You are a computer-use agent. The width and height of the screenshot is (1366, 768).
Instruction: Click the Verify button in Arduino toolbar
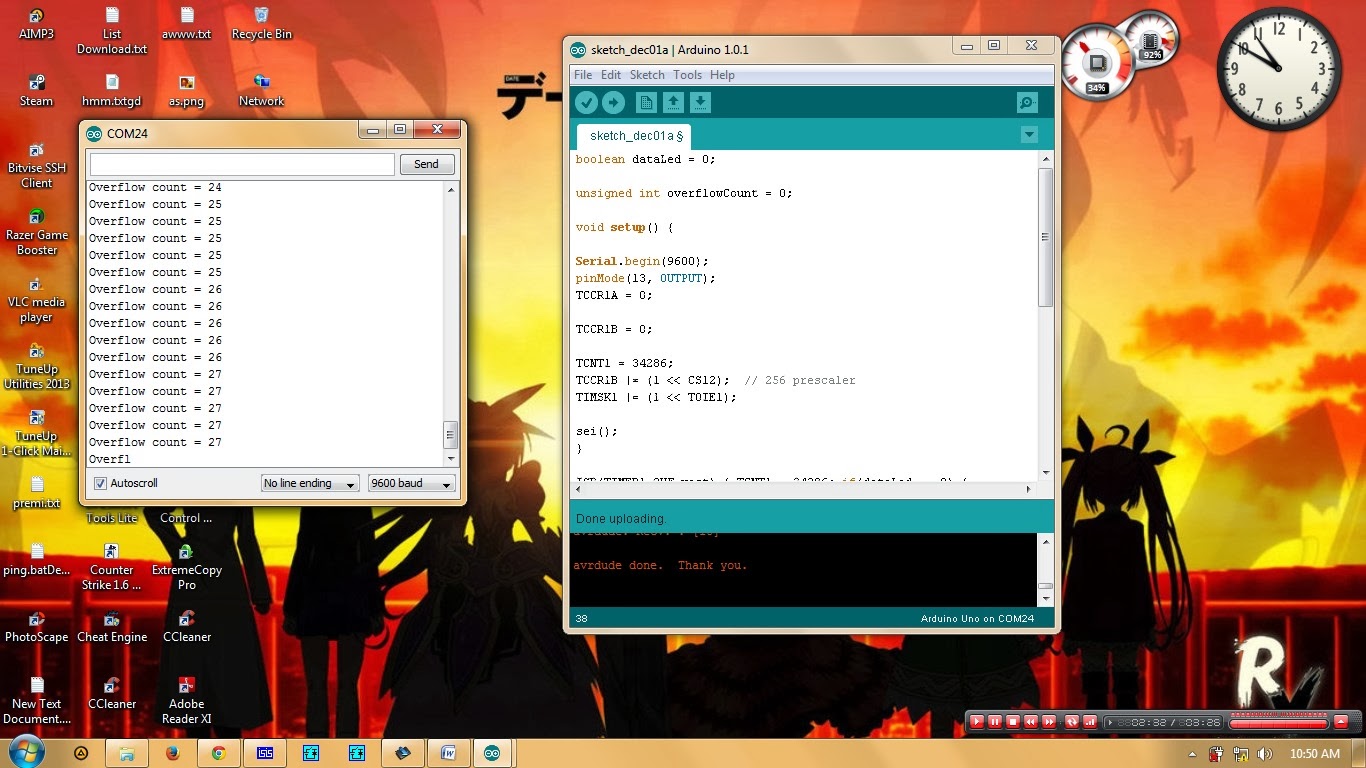(586, 102)
